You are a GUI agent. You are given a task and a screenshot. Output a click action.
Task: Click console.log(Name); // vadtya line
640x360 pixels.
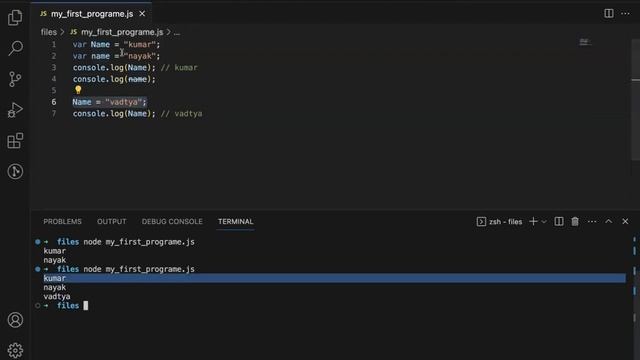(x=138, y=113)
